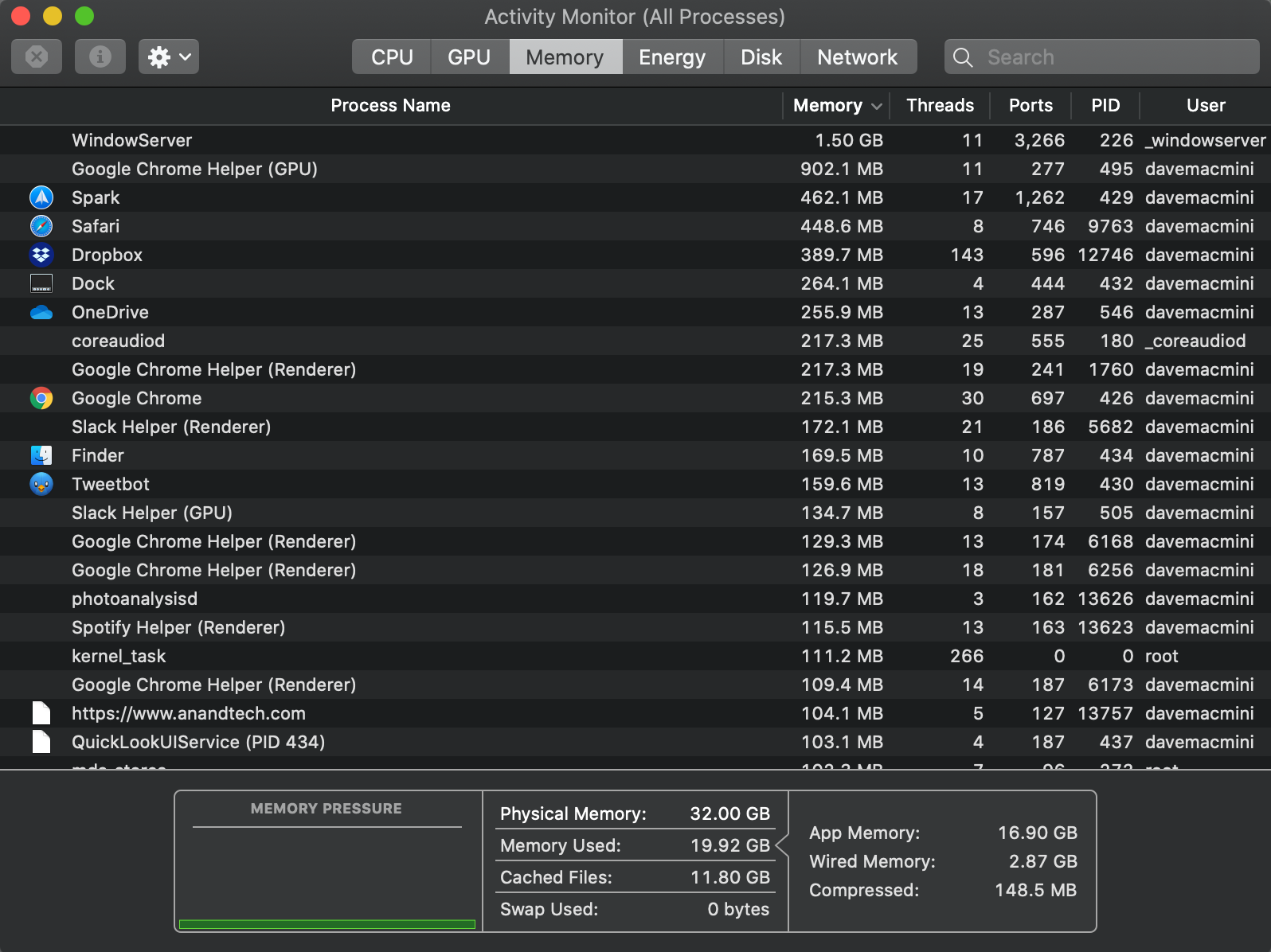Image resolution: width=1271 pixels, height=952 pixels.
Task: Select the Memory tab
Action: pos(565,57)
